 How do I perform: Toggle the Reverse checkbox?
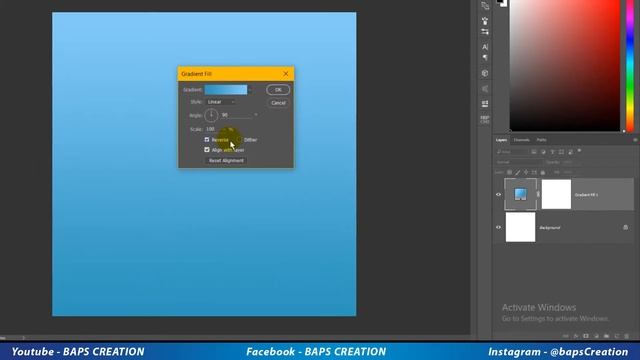pyautogui.click(x=207, y=140)
